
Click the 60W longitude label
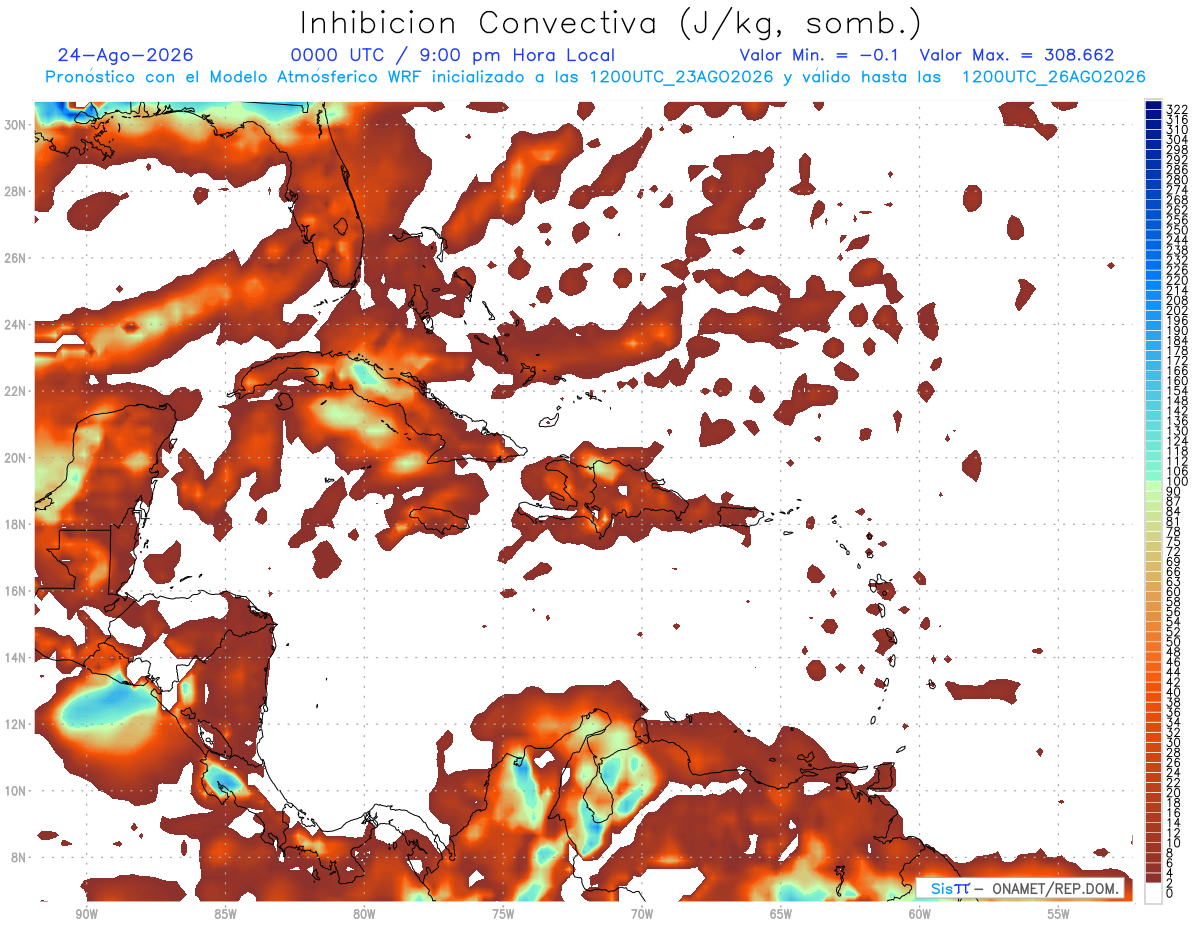[x=920, y=914]
